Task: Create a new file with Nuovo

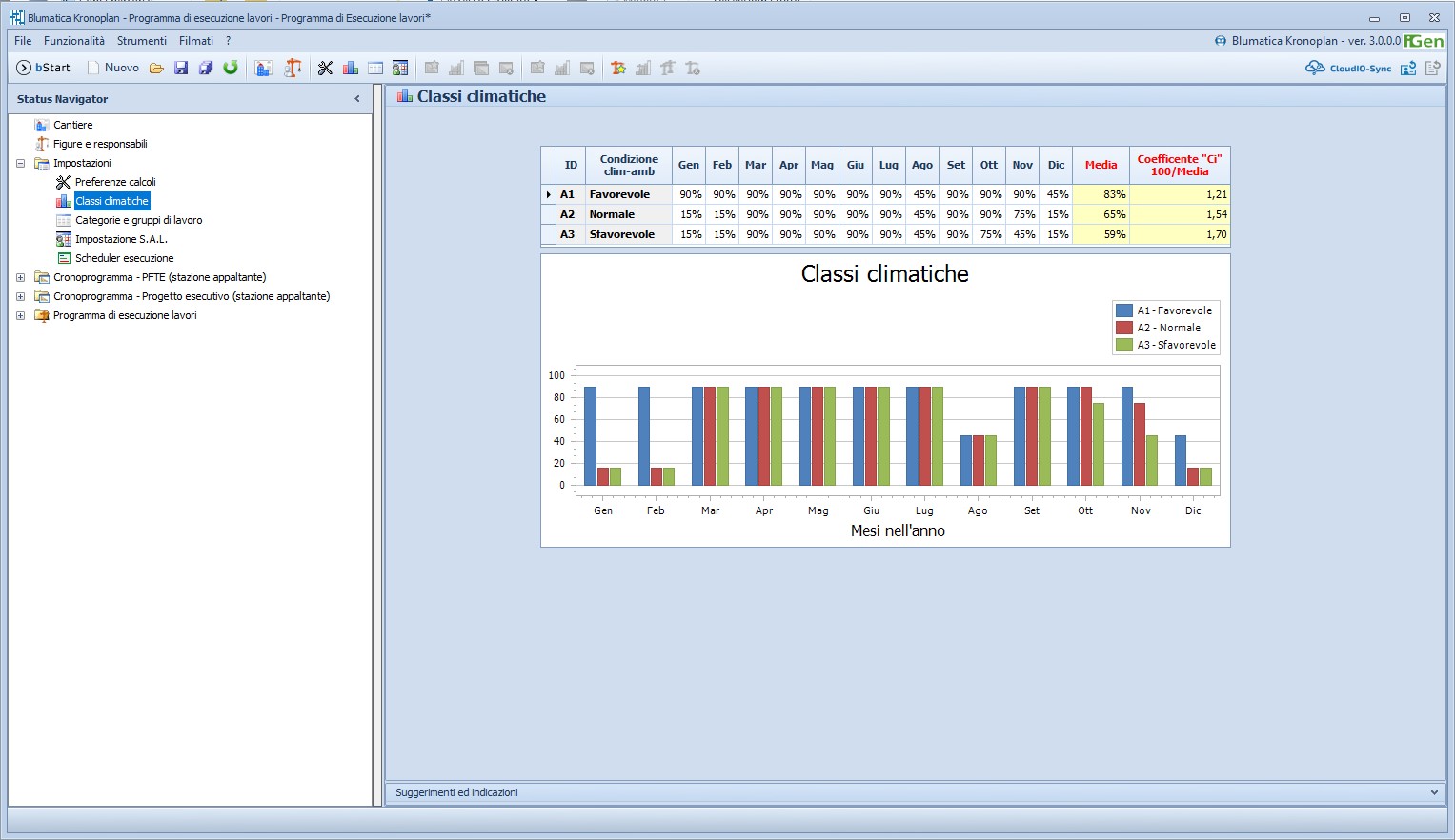Action: tap(113, 68)
